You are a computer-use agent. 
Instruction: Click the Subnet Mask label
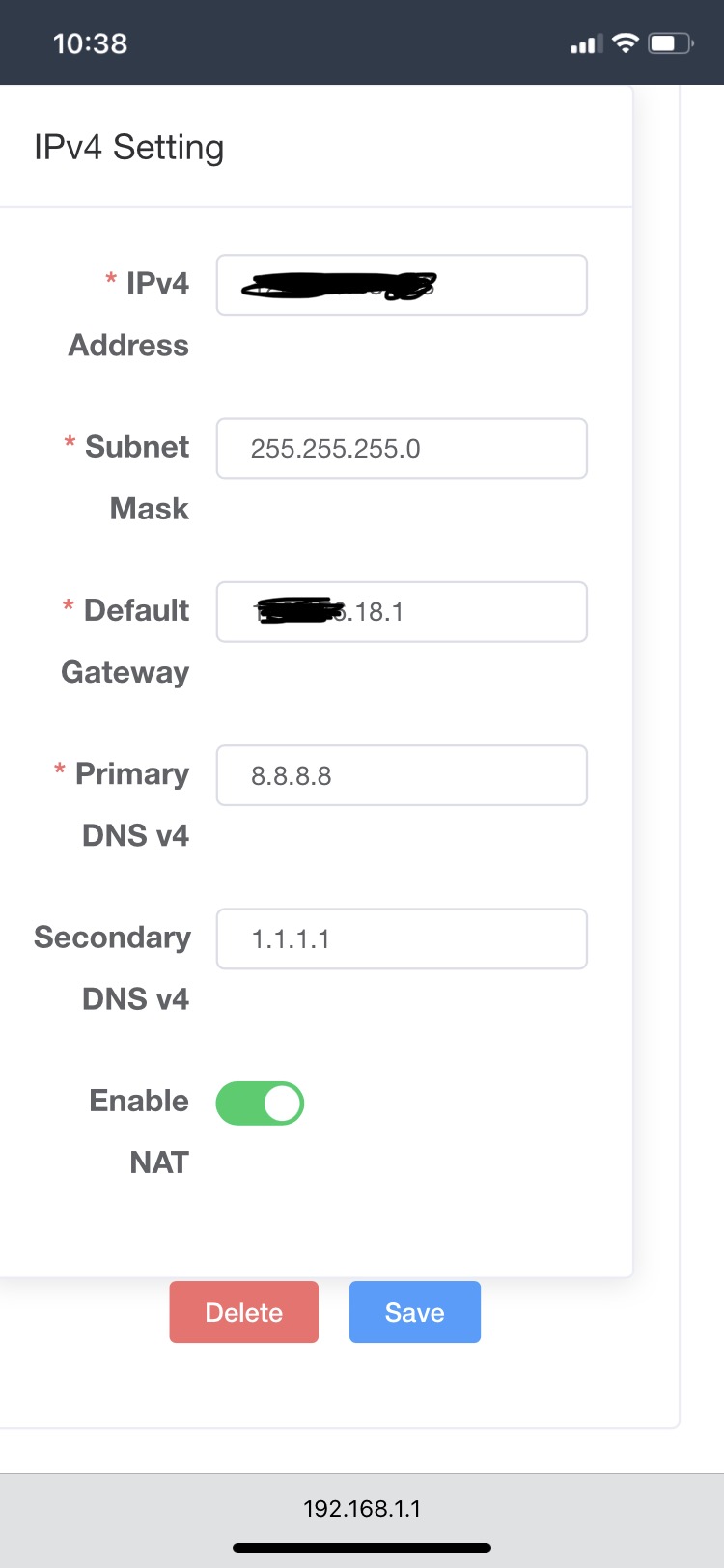click(126, 477)
